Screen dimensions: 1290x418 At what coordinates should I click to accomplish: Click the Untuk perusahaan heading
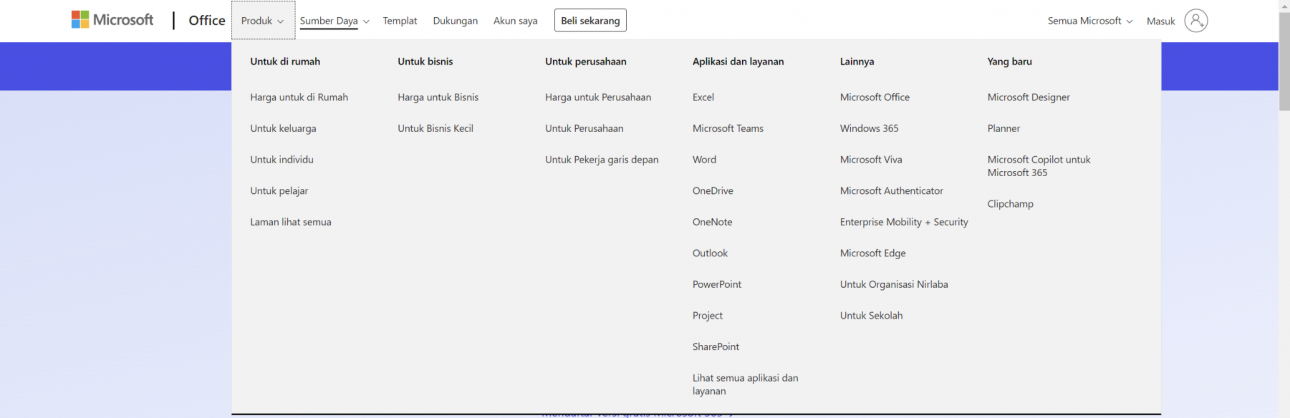tap(586, 61)
